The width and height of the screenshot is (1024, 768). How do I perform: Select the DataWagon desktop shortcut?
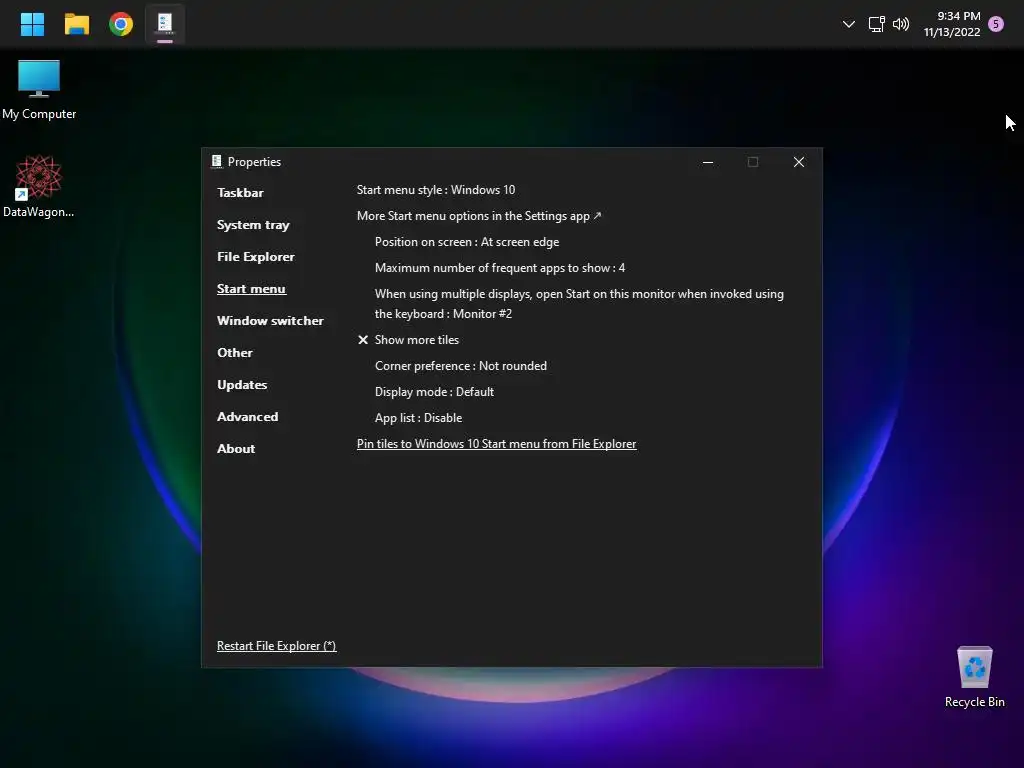[39, 186]
